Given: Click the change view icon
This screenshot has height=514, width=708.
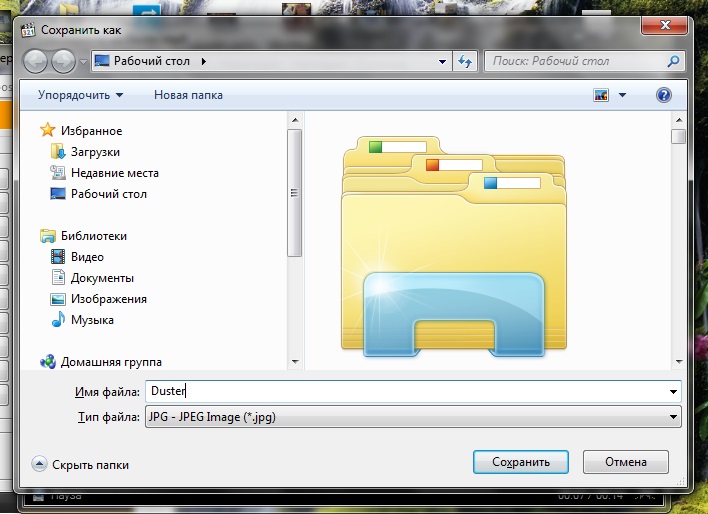Looking at the screenshot, I should click(601, 95).
